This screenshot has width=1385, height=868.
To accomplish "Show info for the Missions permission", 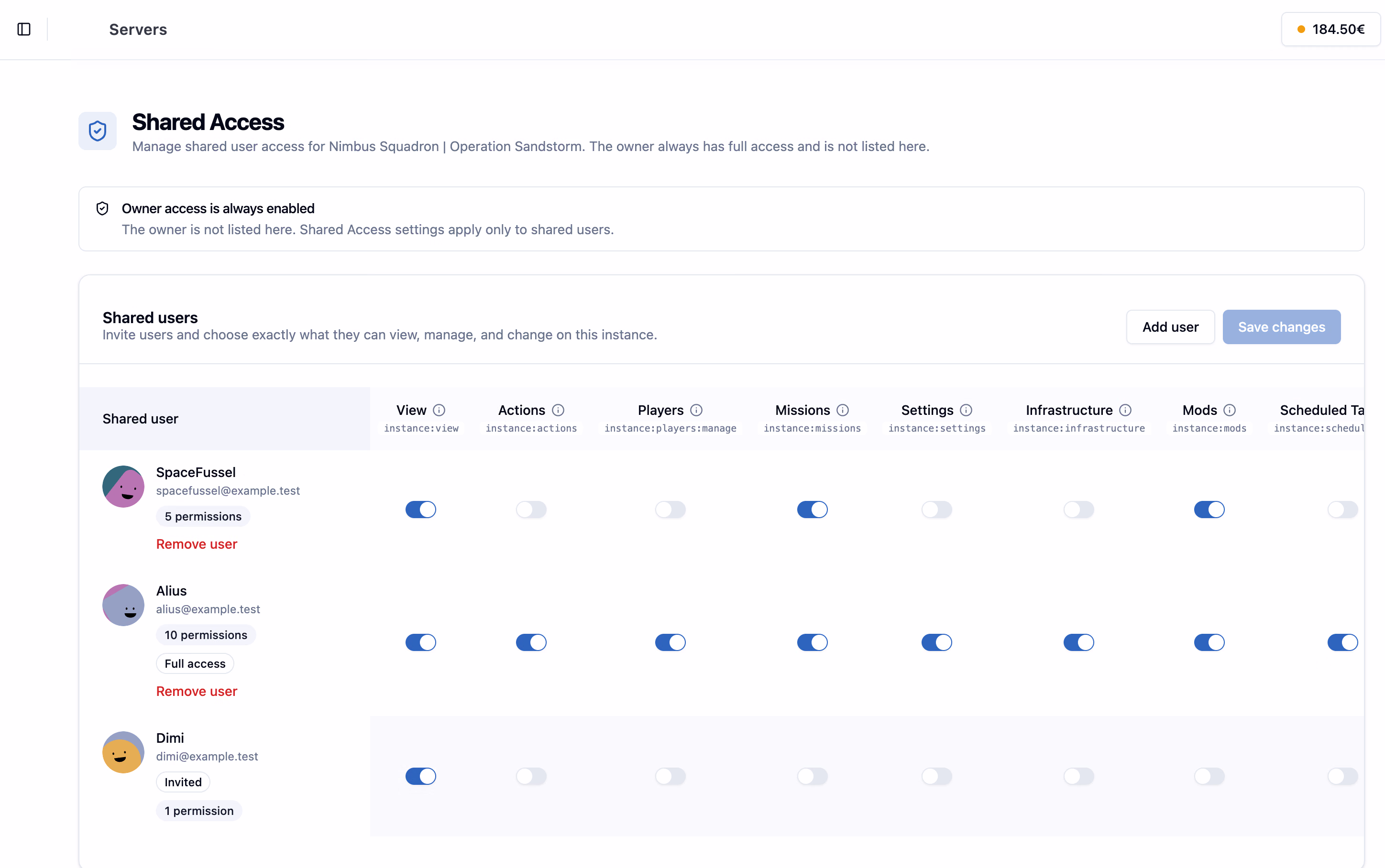I will (x=843, y=410).
